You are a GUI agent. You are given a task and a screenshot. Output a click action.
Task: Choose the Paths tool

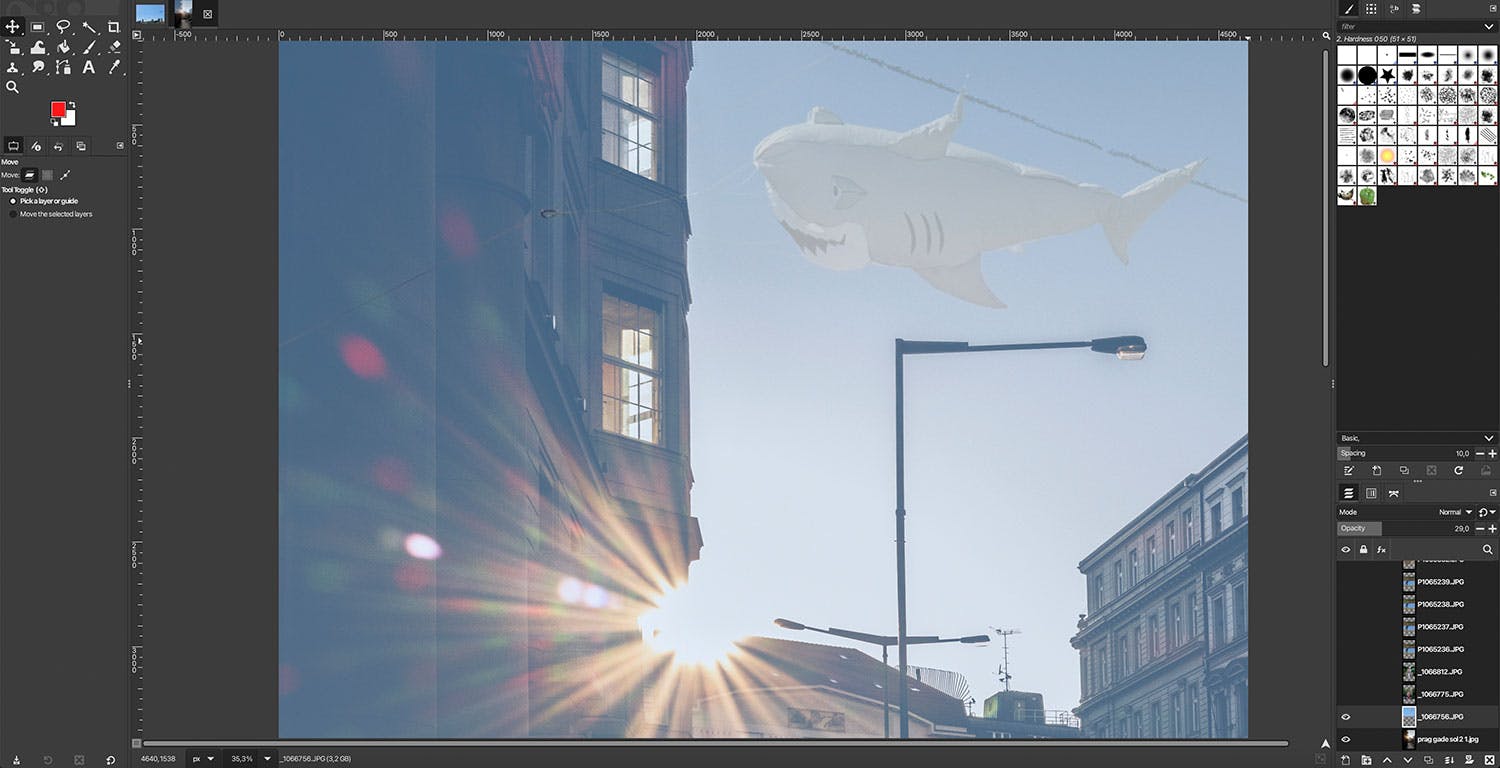point(63,67)
